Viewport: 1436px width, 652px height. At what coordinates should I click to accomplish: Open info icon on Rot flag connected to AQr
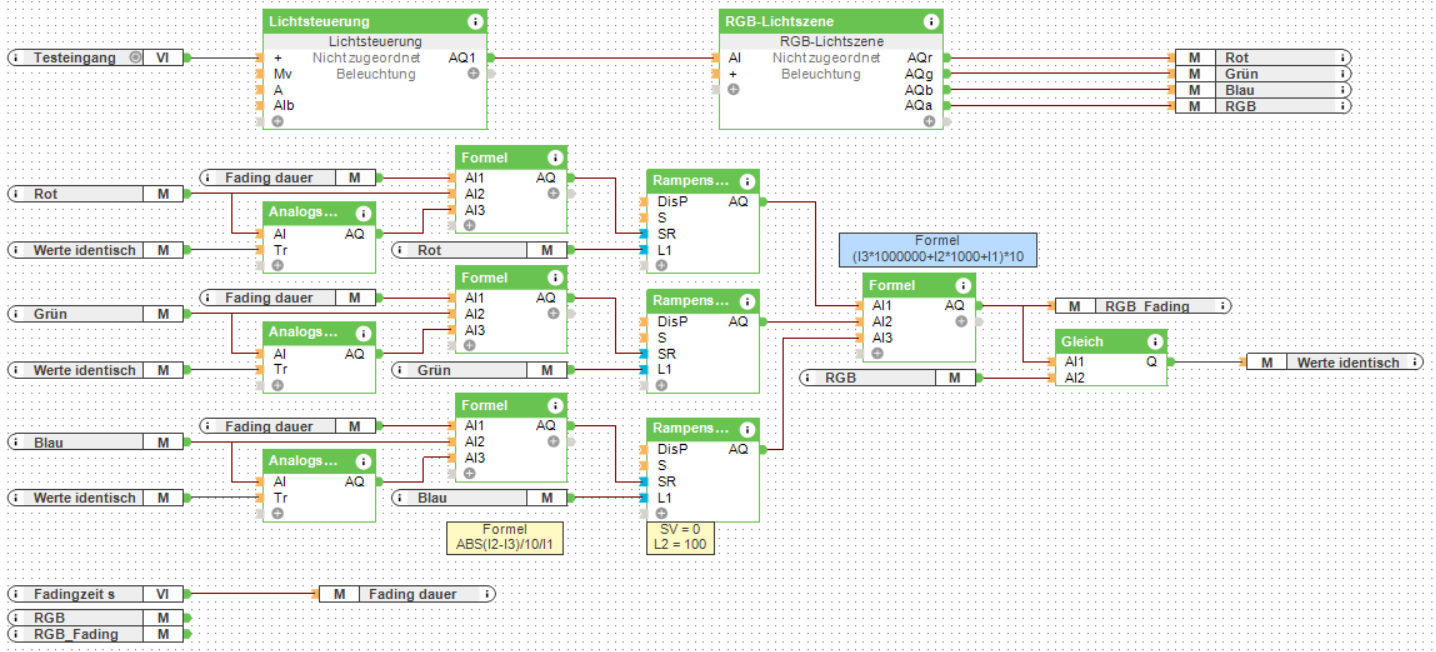1343,58
